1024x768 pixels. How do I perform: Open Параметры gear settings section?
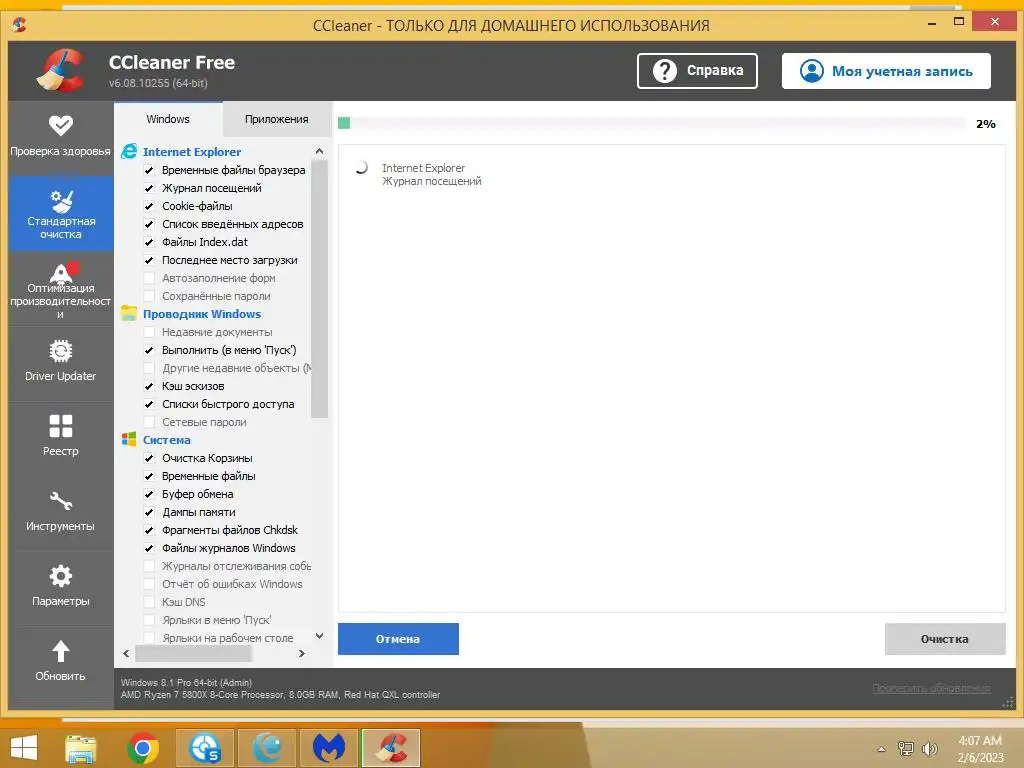pos(61,588)
